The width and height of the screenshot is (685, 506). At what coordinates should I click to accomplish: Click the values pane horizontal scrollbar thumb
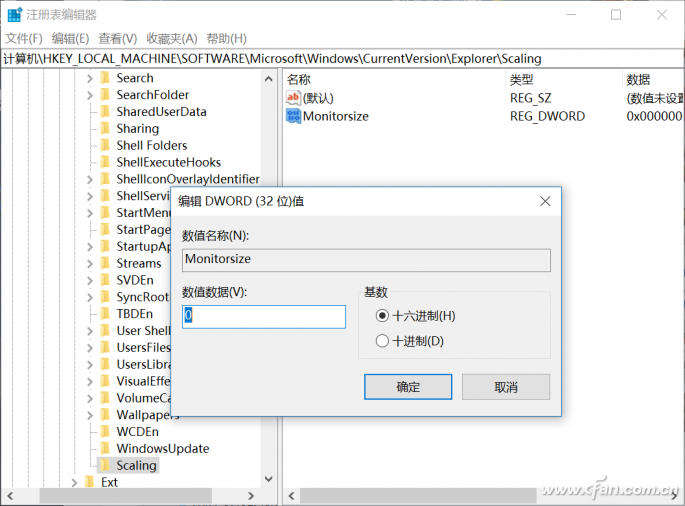point(418,496)
